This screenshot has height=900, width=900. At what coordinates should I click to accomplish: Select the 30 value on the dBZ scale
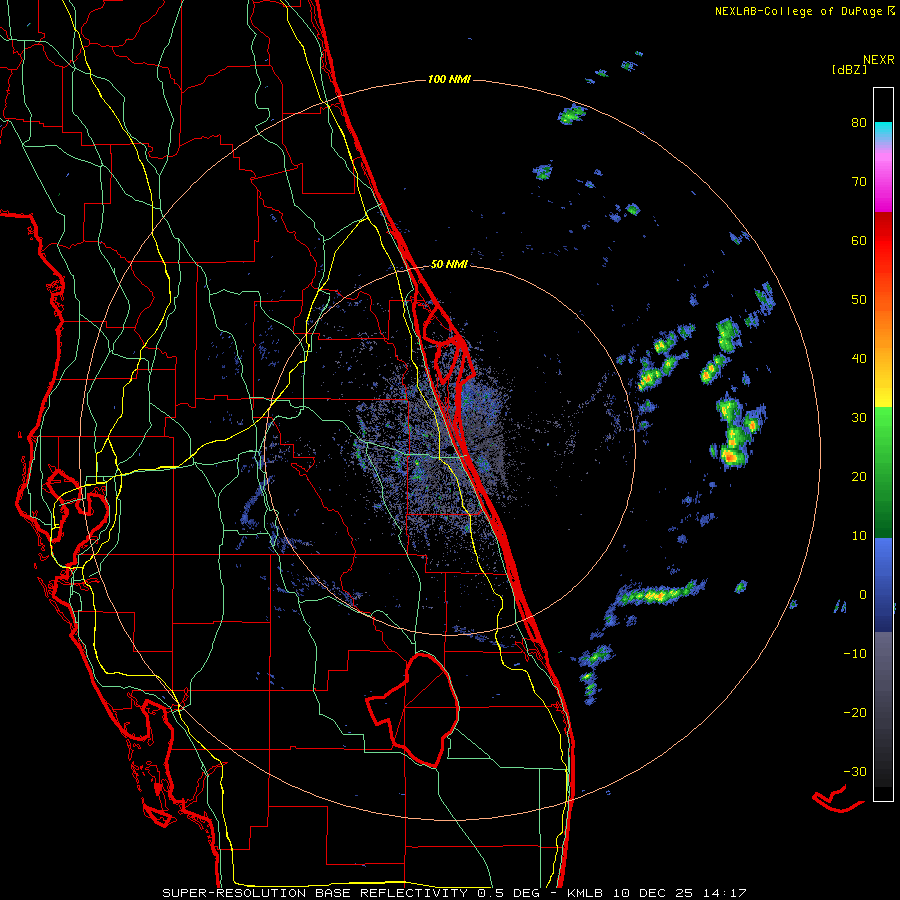859,418
